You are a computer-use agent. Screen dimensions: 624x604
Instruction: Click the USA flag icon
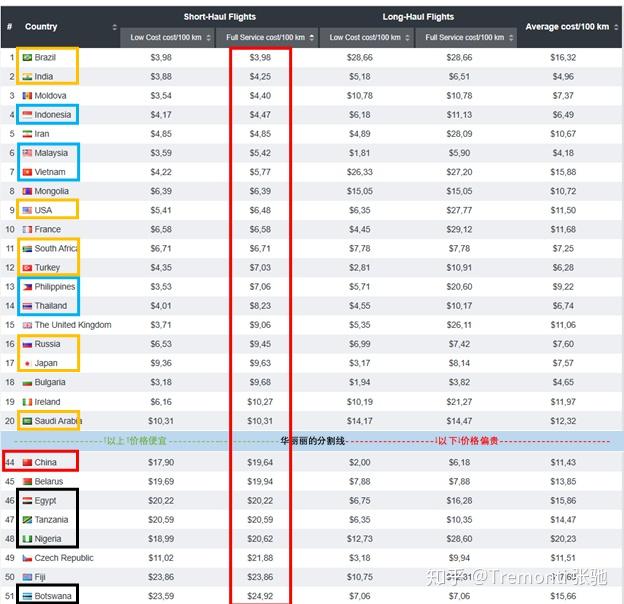(x=27, y=210)
